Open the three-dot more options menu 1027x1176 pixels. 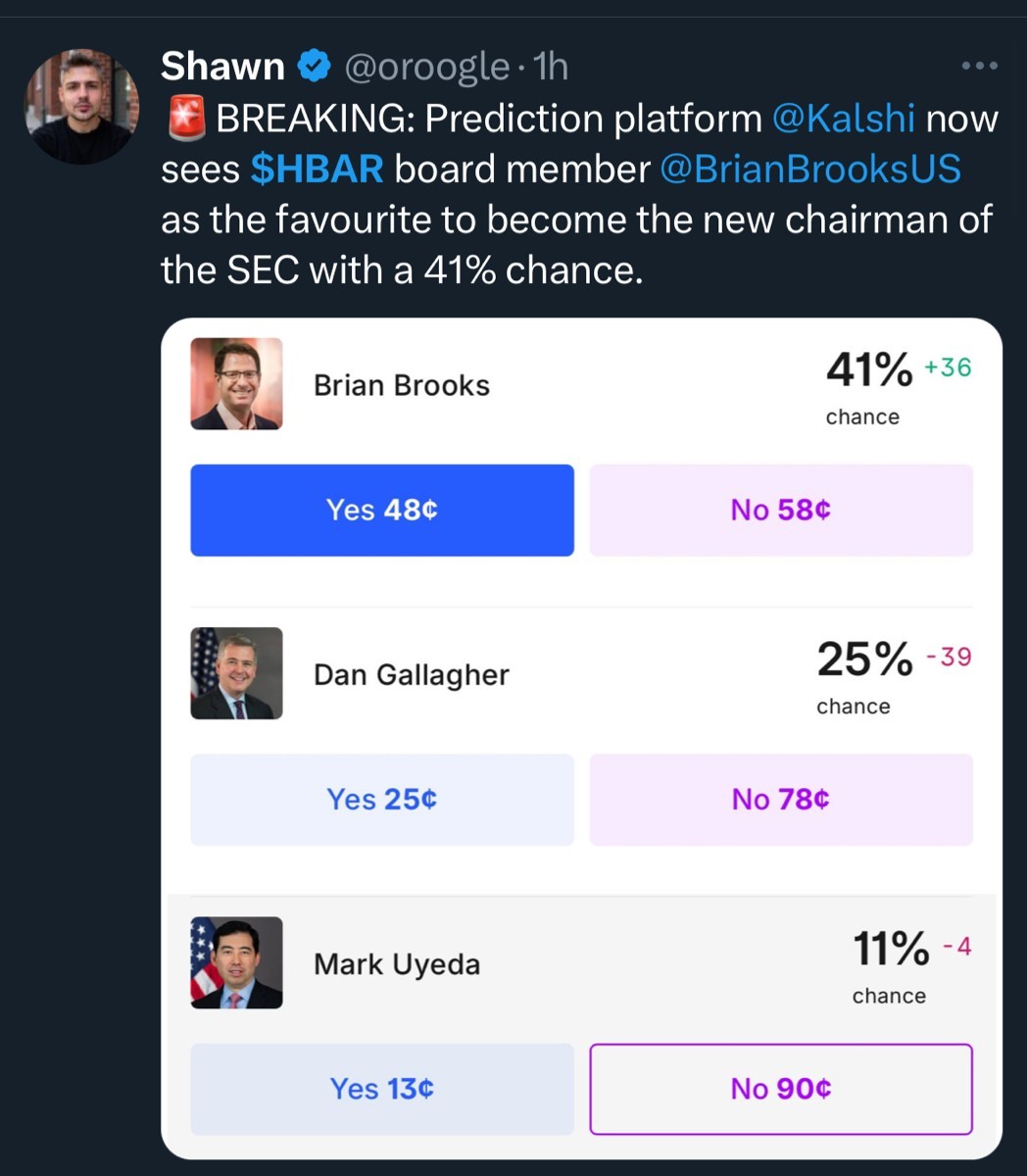pos(979,67)
